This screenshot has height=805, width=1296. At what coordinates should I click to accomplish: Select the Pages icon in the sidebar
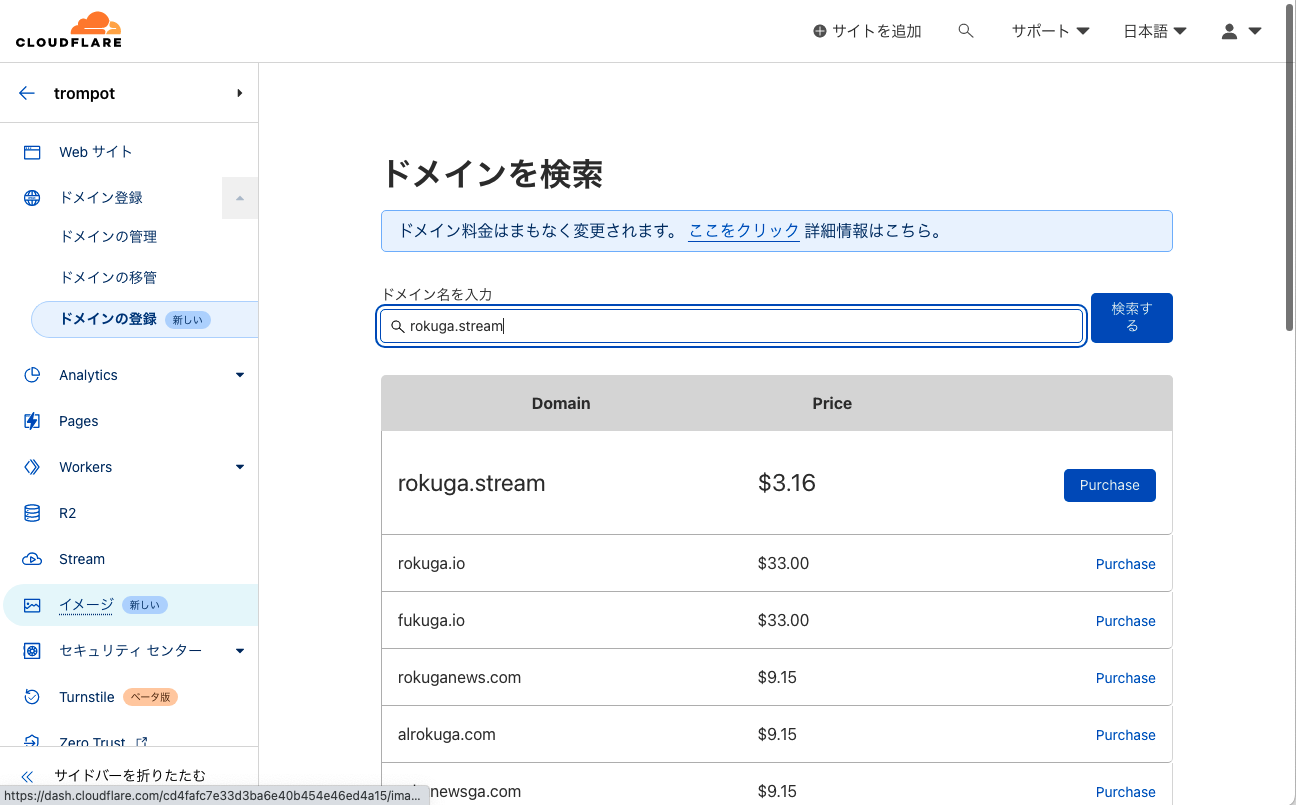pos(31,420)
